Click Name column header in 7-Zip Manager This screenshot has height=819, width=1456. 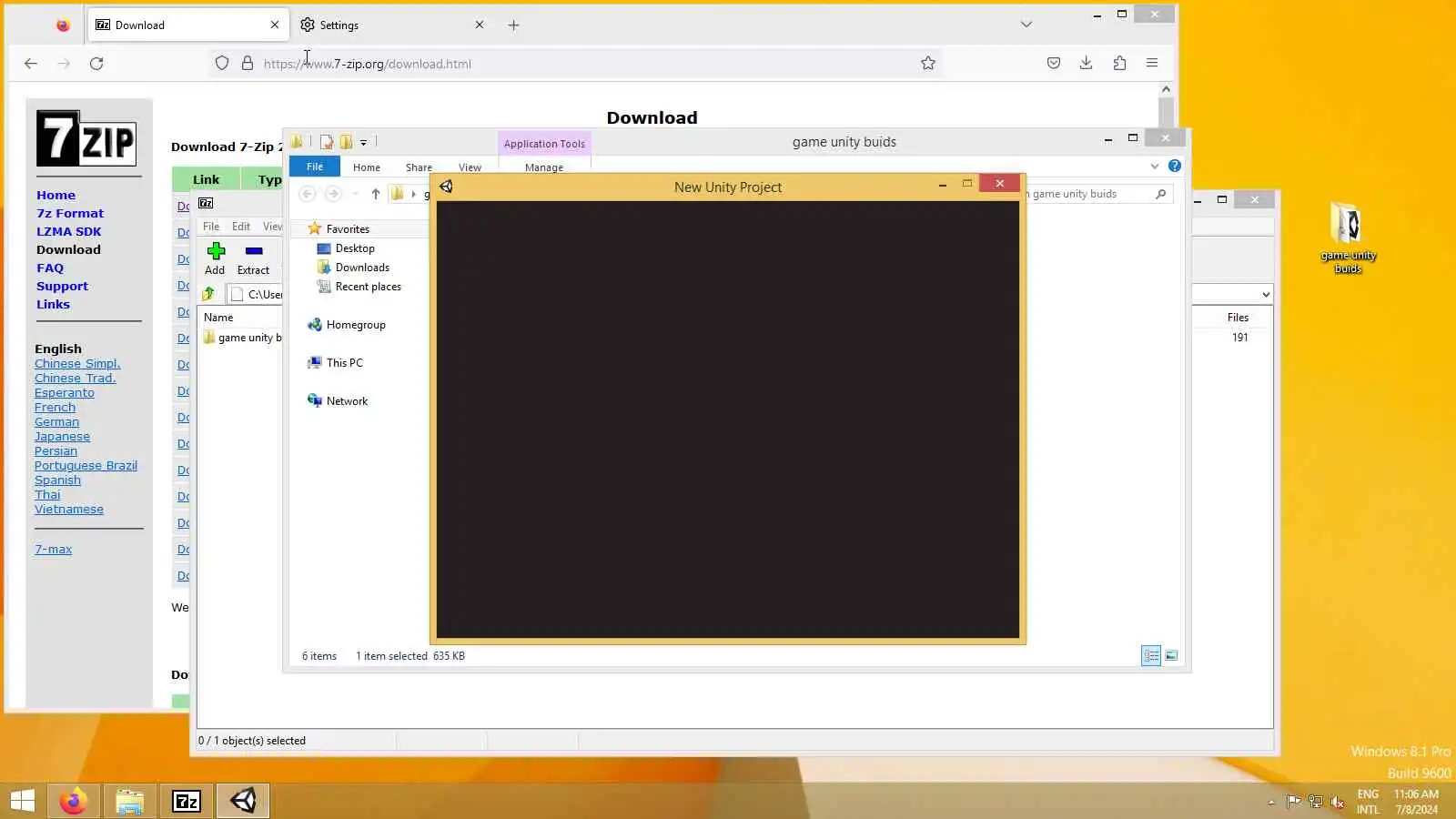coord(218,318)
